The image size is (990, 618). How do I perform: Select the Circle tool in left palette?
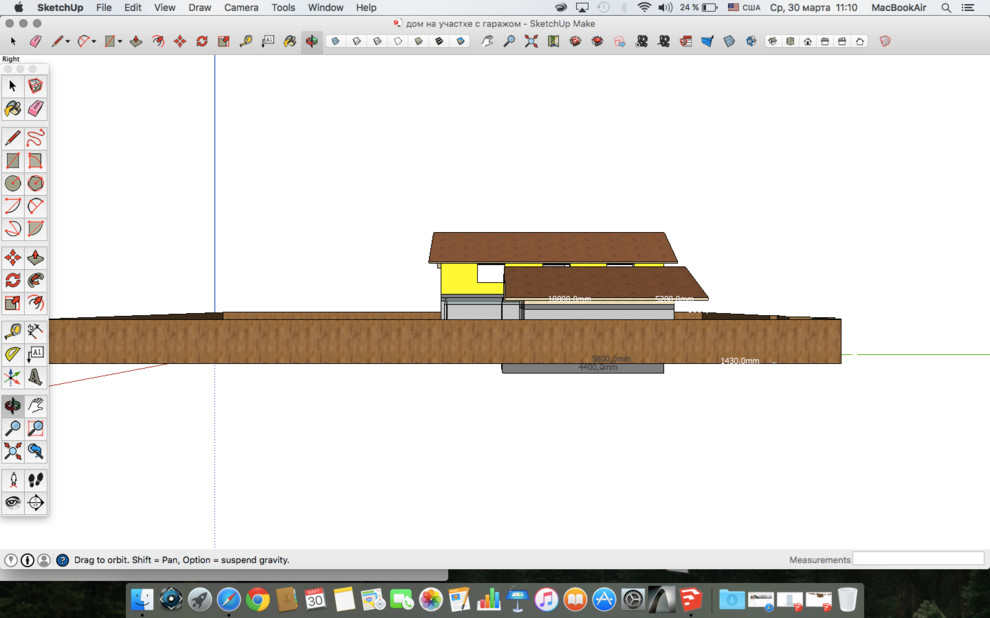tap(13, 184)
